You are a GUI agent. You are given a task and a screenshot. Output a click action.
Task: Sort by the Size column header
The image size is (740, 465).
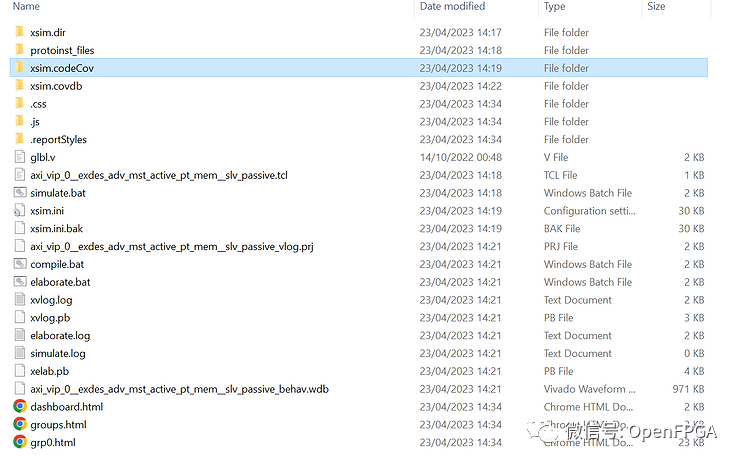tap(656, 7)
